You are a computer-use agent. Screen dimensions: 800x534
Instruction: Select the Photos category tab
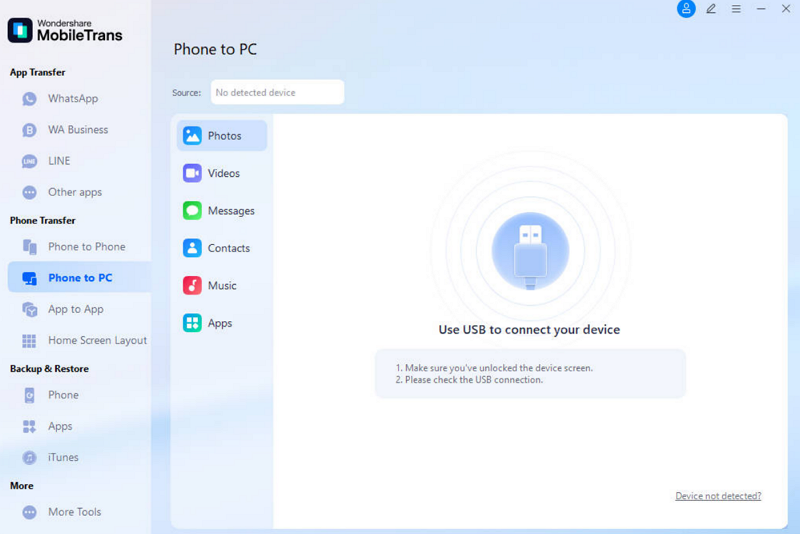(222, 136)
